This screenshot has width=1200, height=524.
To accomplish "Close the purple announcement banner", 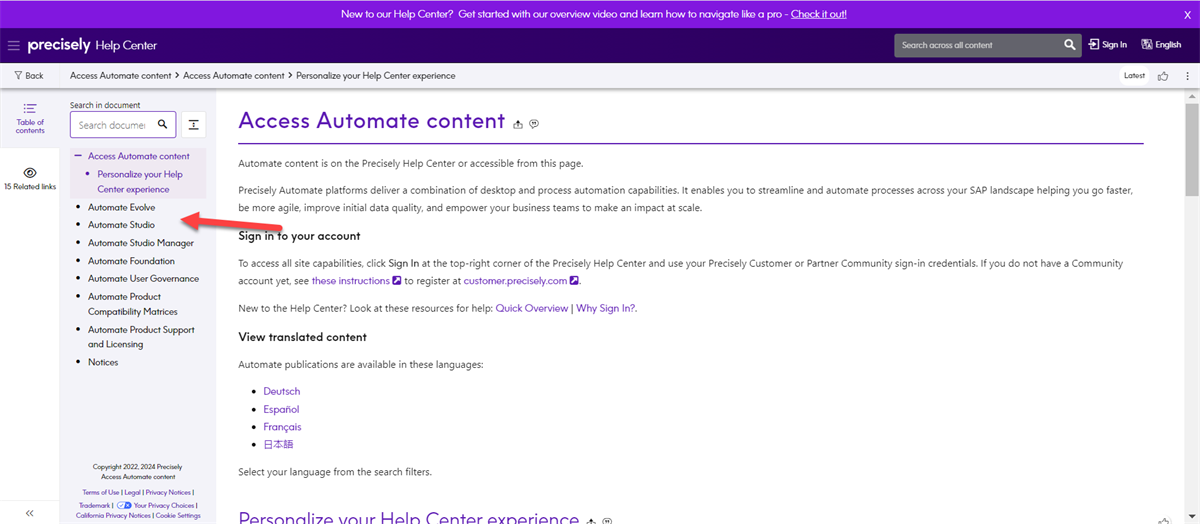I will tap(1187, 14).
